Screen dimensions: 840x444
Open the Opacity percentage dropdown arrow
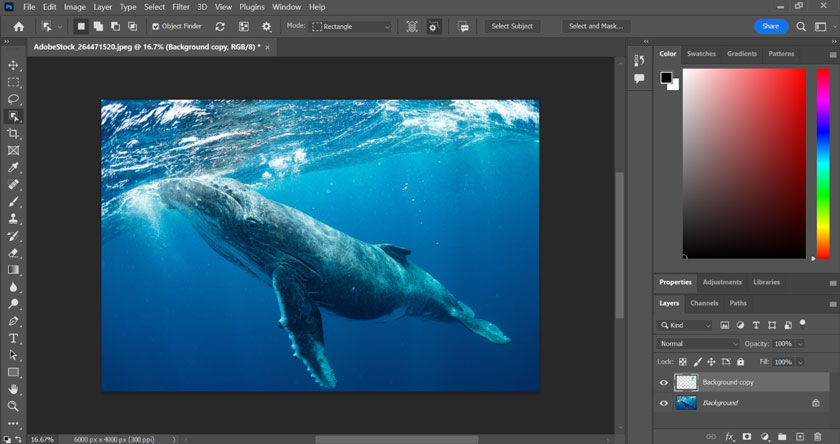pyautogui.click(x=800, y=344)
